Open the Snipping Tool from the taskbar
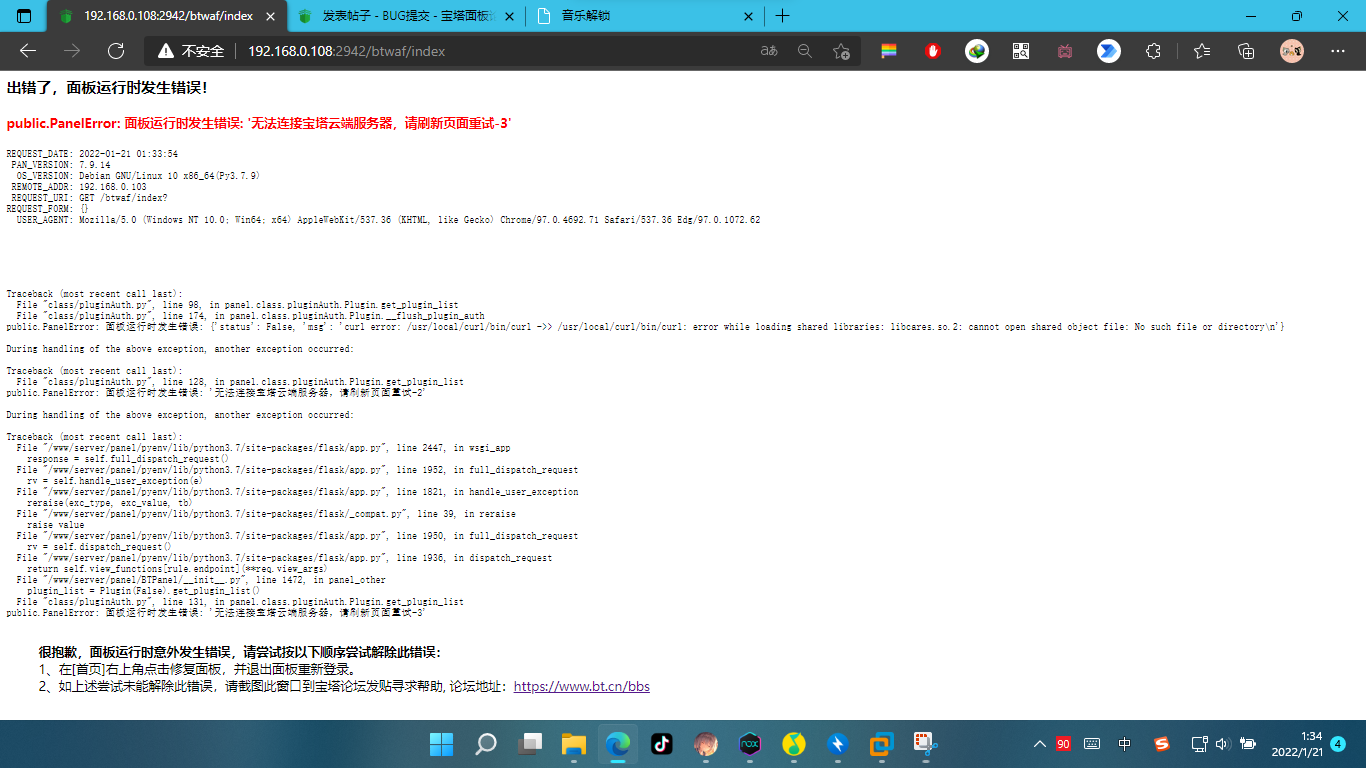The image size is (1366, 768). pos(925,744)
